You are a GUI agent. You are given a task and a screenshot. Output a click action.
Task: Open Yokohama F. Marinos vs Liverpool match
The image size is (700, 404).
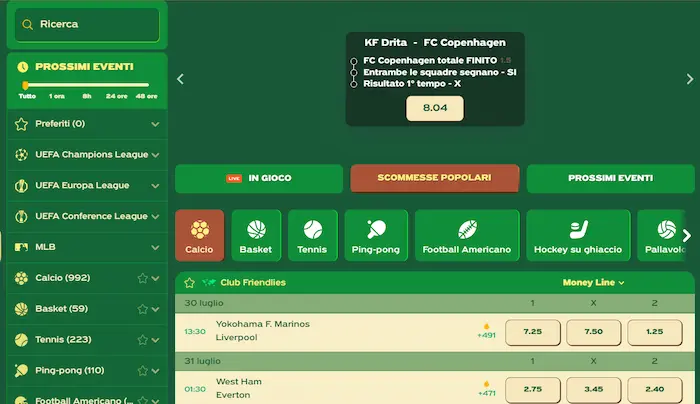[x=262, y=331]
